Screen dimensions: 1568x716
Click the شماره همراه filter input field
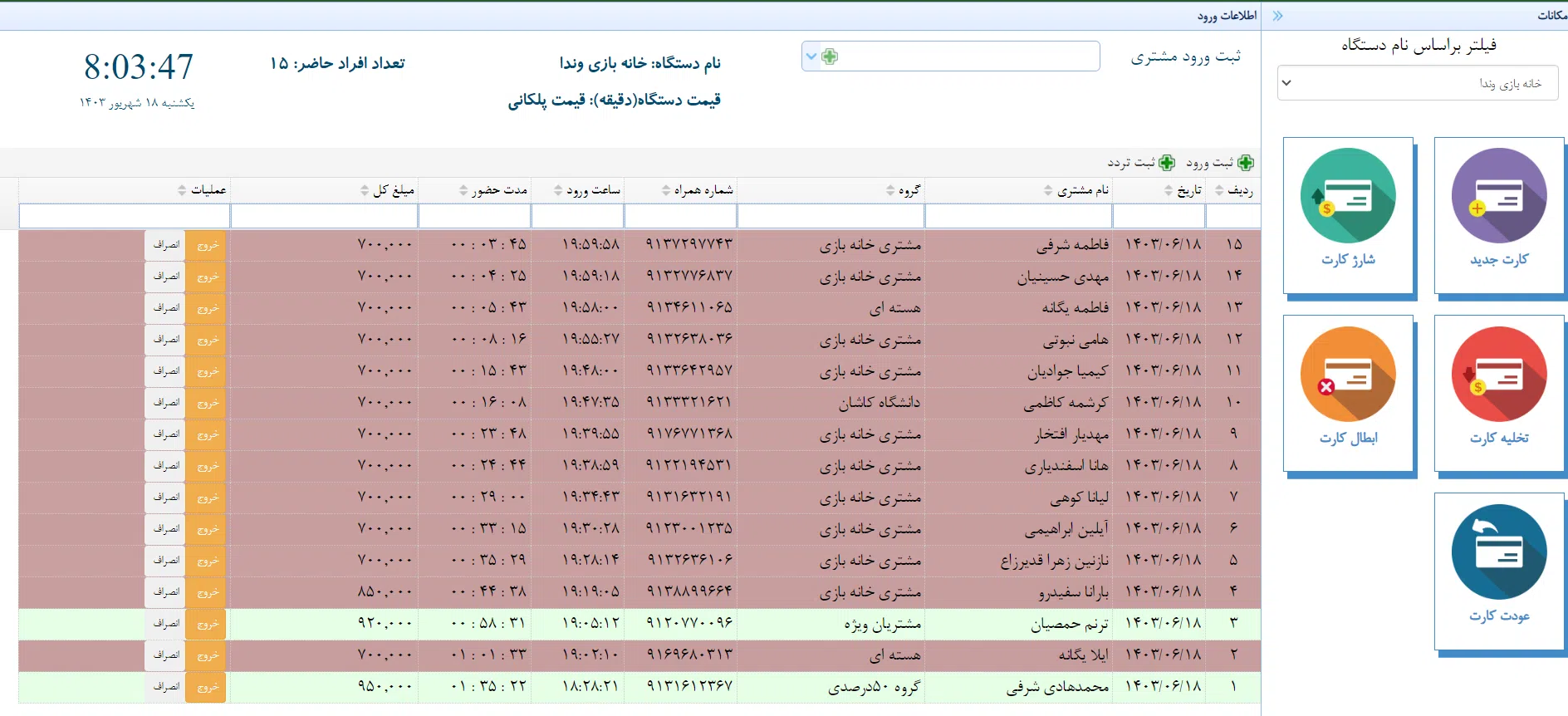coord(680,216)
